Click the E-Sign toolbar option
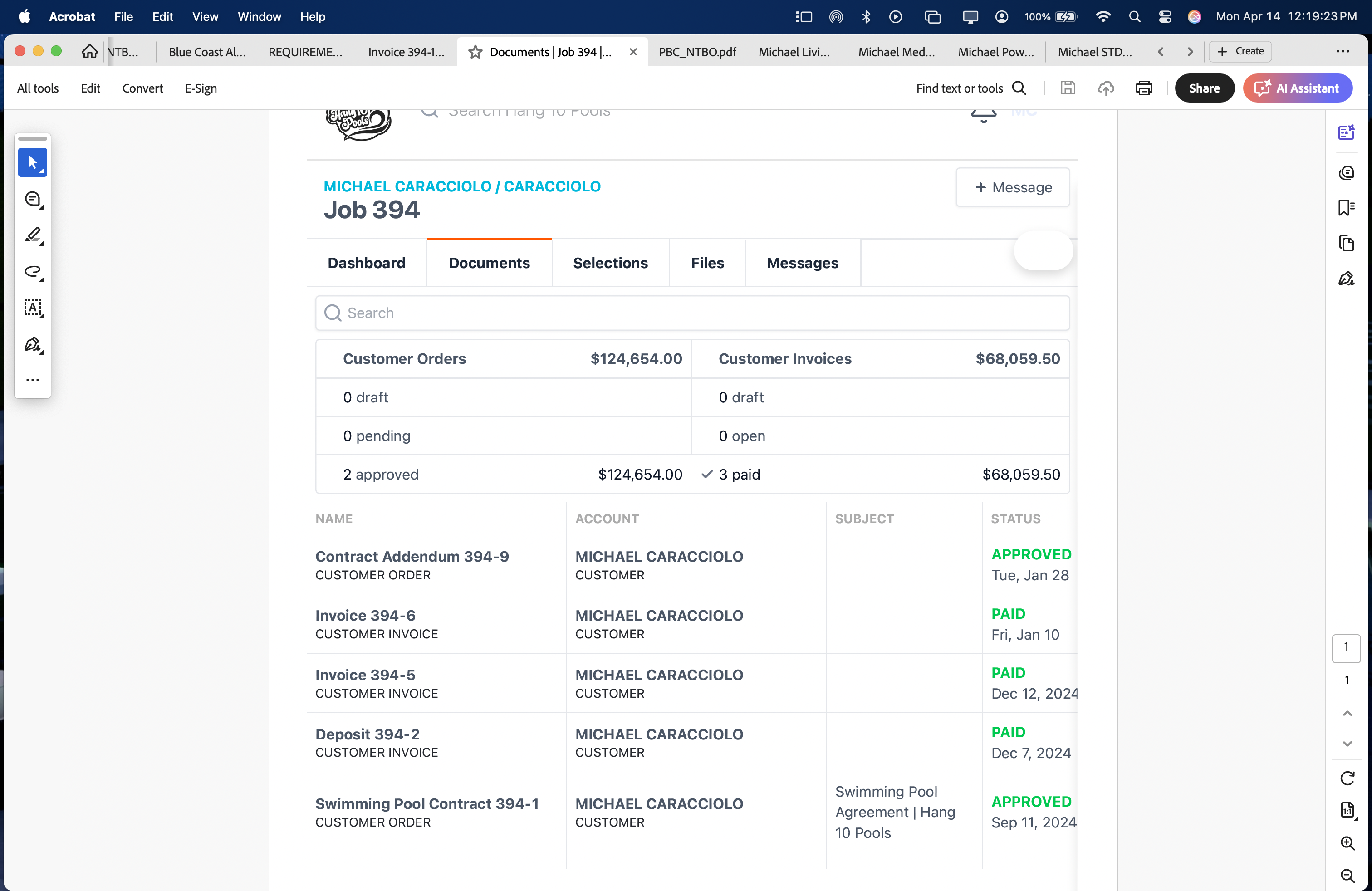The height and width of the screenshot is (891, 1372). tap(201, 88)
